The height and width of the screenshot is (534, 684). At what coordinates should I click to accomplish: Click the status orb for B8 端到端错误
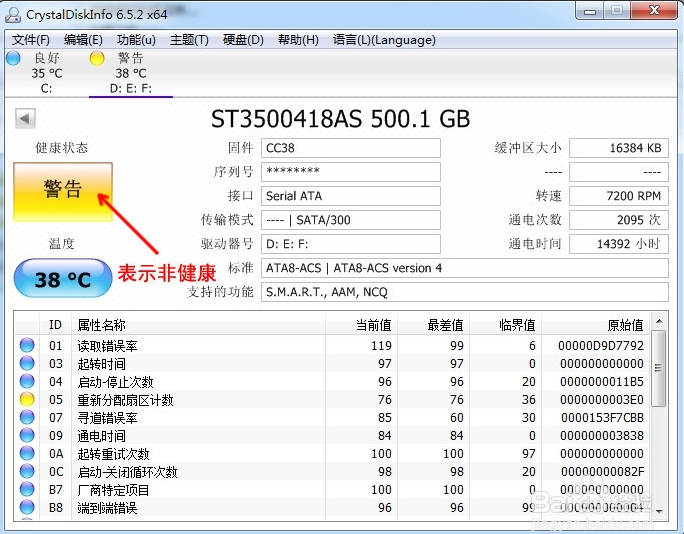click(x=27, y=507)
